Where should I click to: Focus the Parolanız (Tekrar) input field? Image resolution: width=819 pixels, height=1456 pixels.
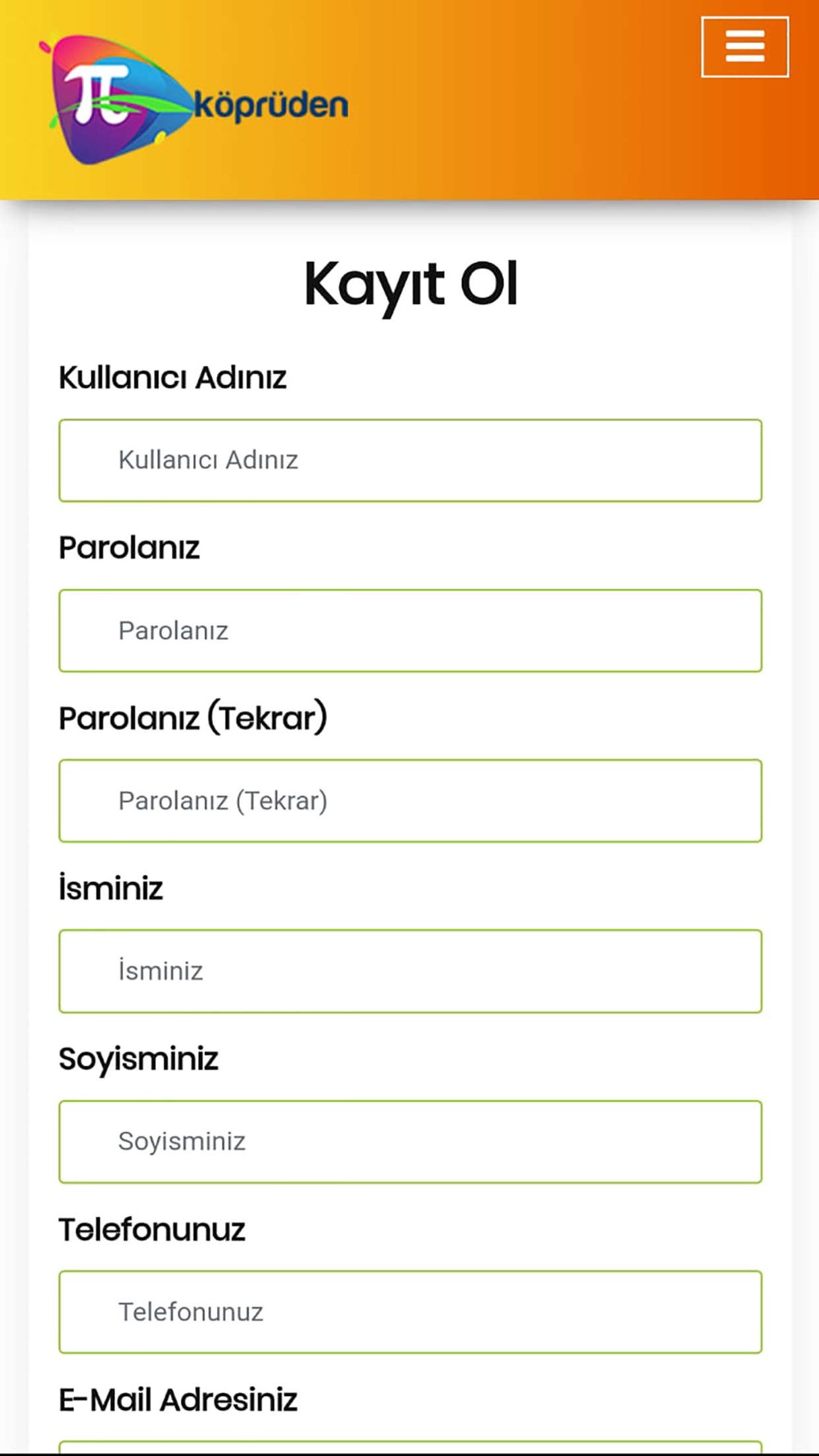410,801
